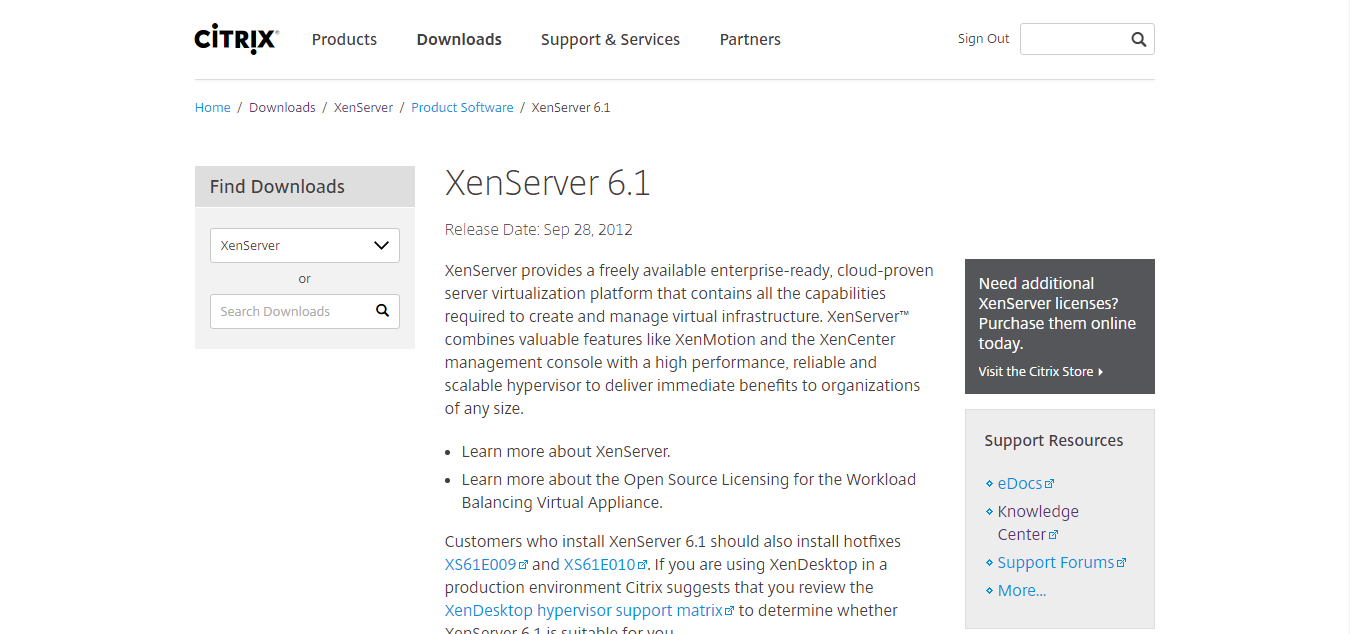Image resolution: width=1350 pixels, height=634 pixels.
Task: Click the XenServer 6.1 breadcrumb text
Action: click(x=571, y=107)
